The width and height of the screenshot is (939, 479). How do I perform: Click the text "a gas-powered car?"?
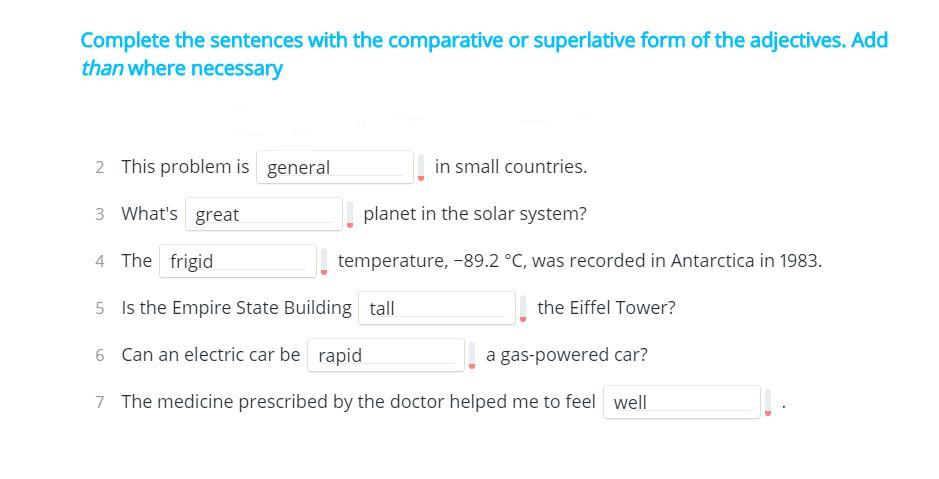(567, 355)
